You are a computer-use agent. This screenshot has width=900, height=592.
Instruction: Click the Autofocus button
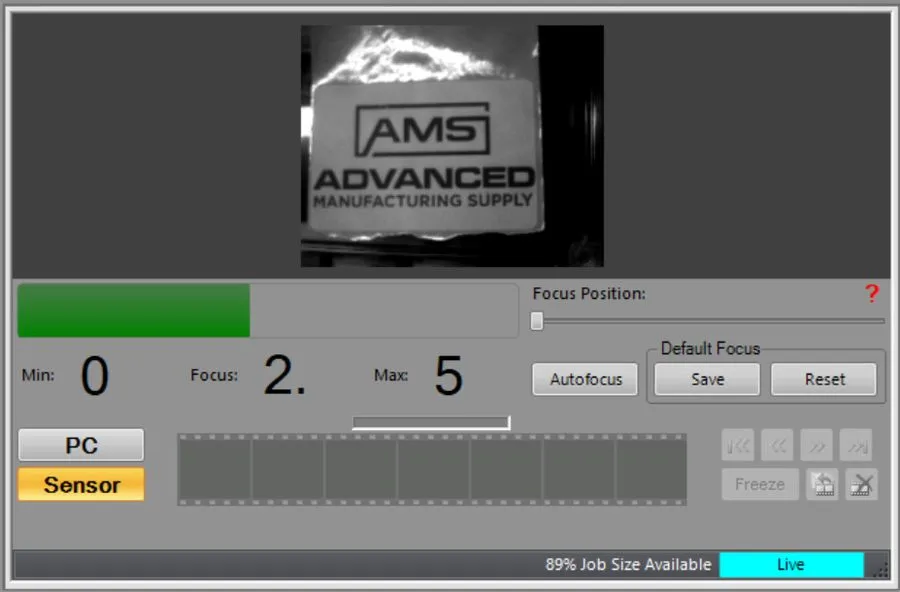pyautogui.click(x=585, y=379)
